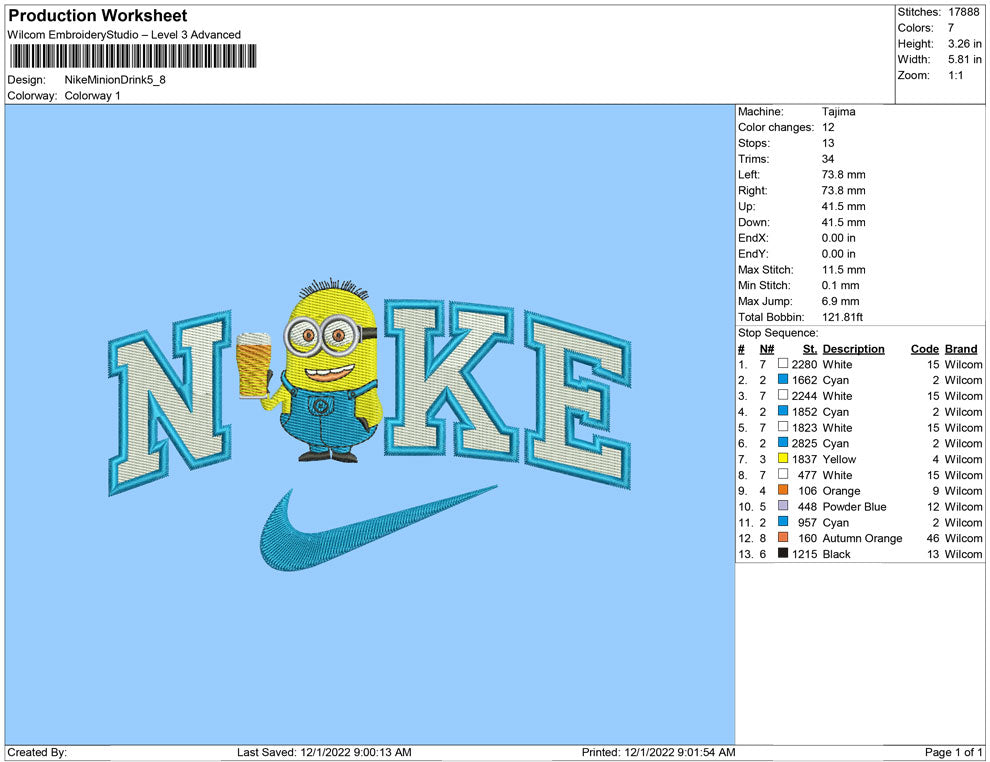990x762 pixels.
Task: Click the Description column header
Action: point(853,349)
